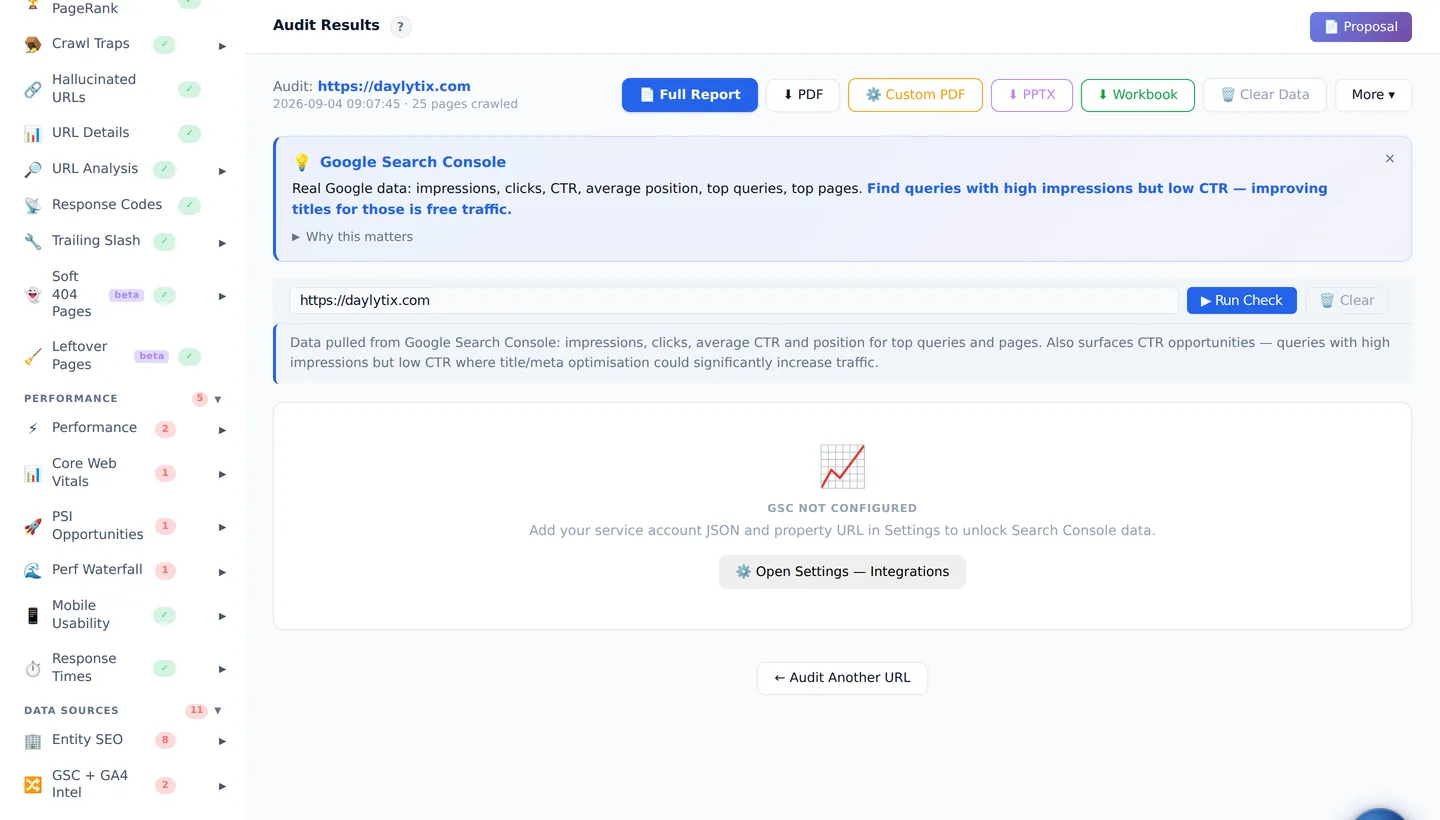Click the Entity SEO building icon
The width and height of the screenshot is (1440, 820).
(x=33, y=740)
